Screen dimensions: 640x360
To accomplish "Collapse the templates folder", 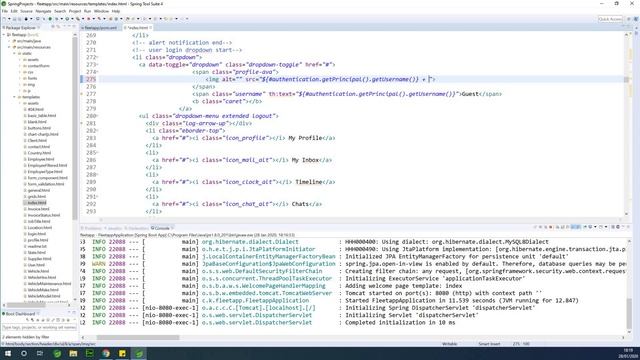I will pyautogui.click(x=14, y=97).
